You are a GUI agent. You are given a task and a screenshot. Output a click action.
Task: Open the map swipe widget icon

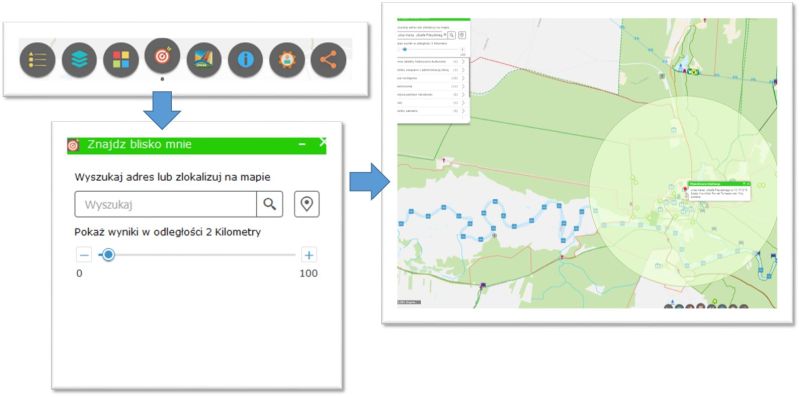(204, 60)
